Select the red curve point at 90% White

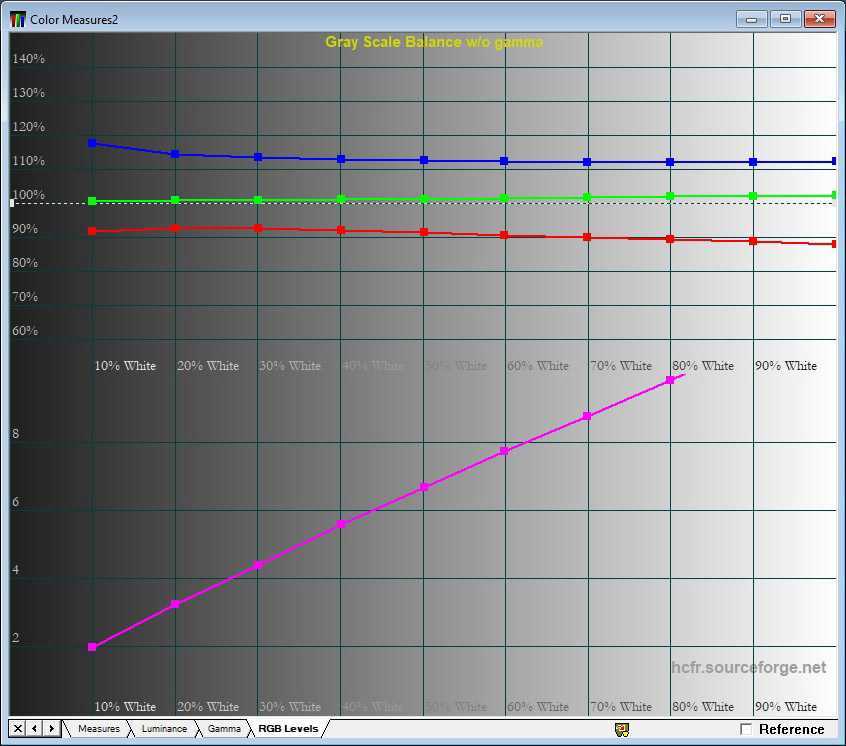point(753,241)
